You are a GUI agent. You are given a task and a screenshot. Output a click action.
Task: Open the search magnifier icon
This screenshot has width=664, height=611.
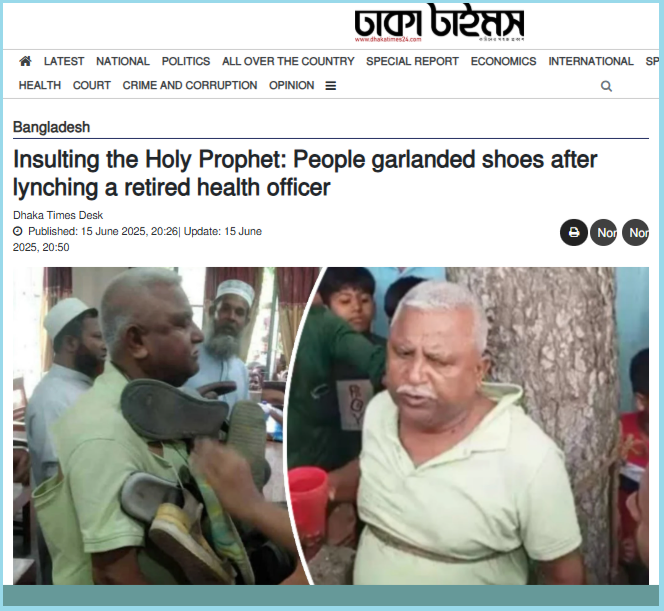click(x=606, y=86)
